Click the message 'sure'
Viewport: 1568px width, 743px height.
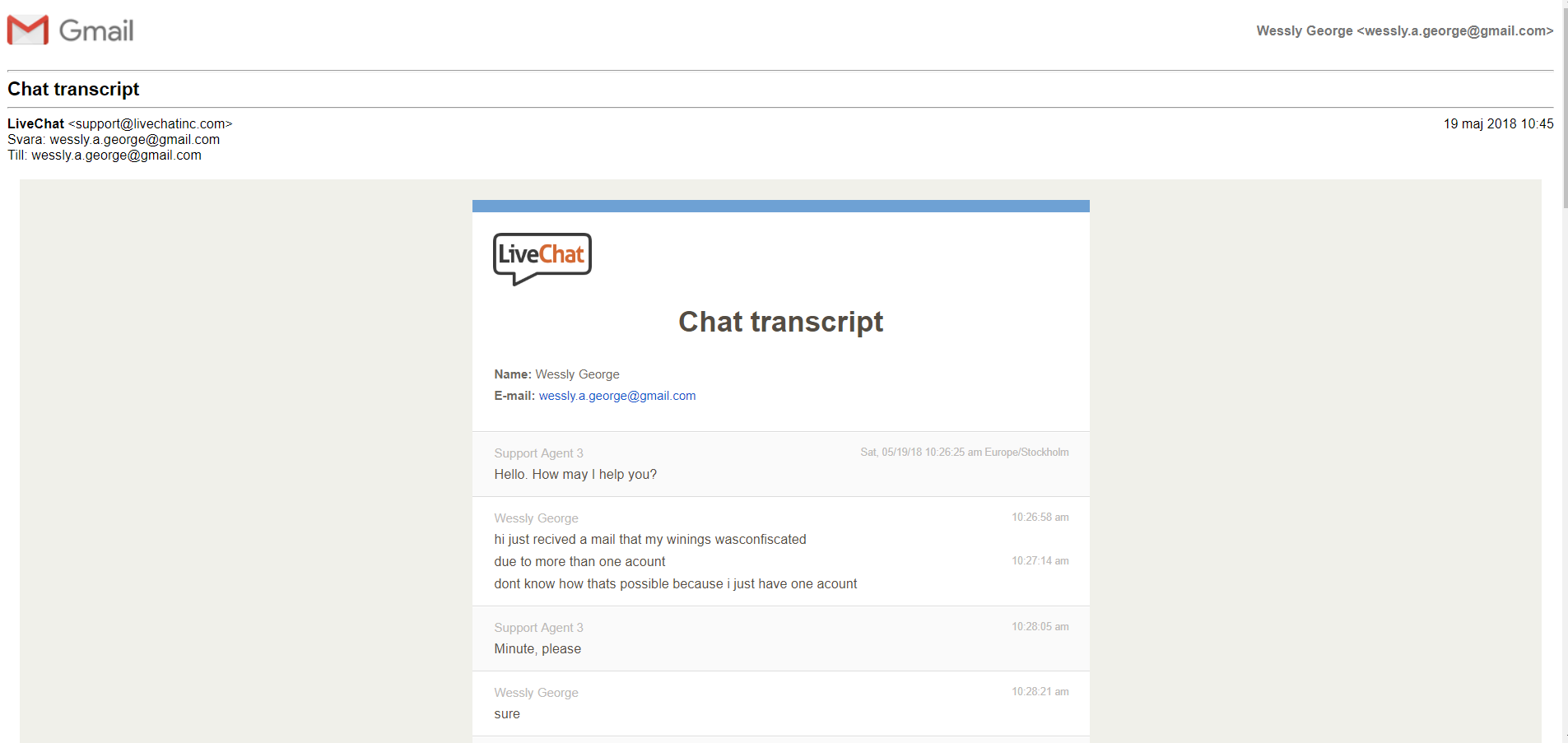click(x=507, y=714)
